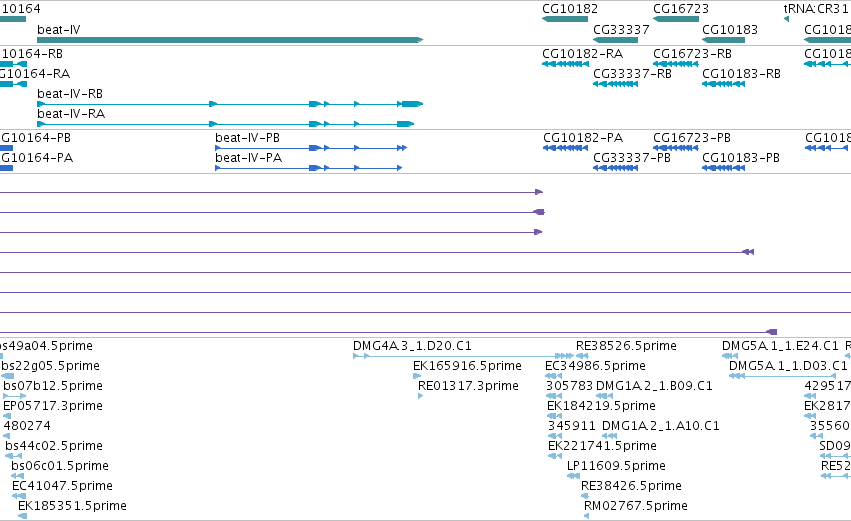Click the EK165916.5prime EST label
The width and height of the screenshot is (851, 521).
pyautogui.click(x=467, y=366)
